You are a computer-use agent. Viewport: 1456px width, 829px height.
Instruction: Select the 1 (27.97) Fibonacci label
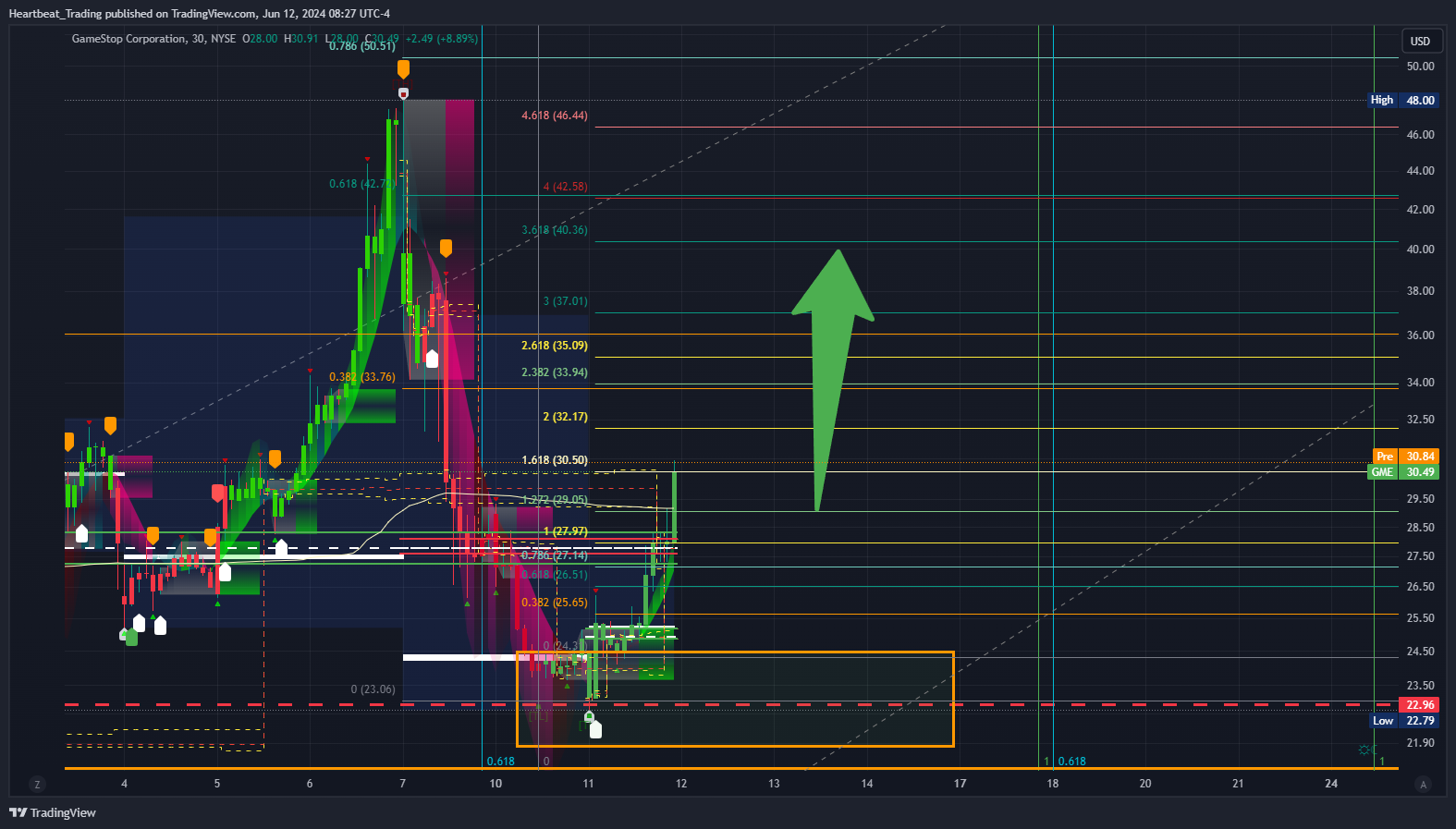565,531
